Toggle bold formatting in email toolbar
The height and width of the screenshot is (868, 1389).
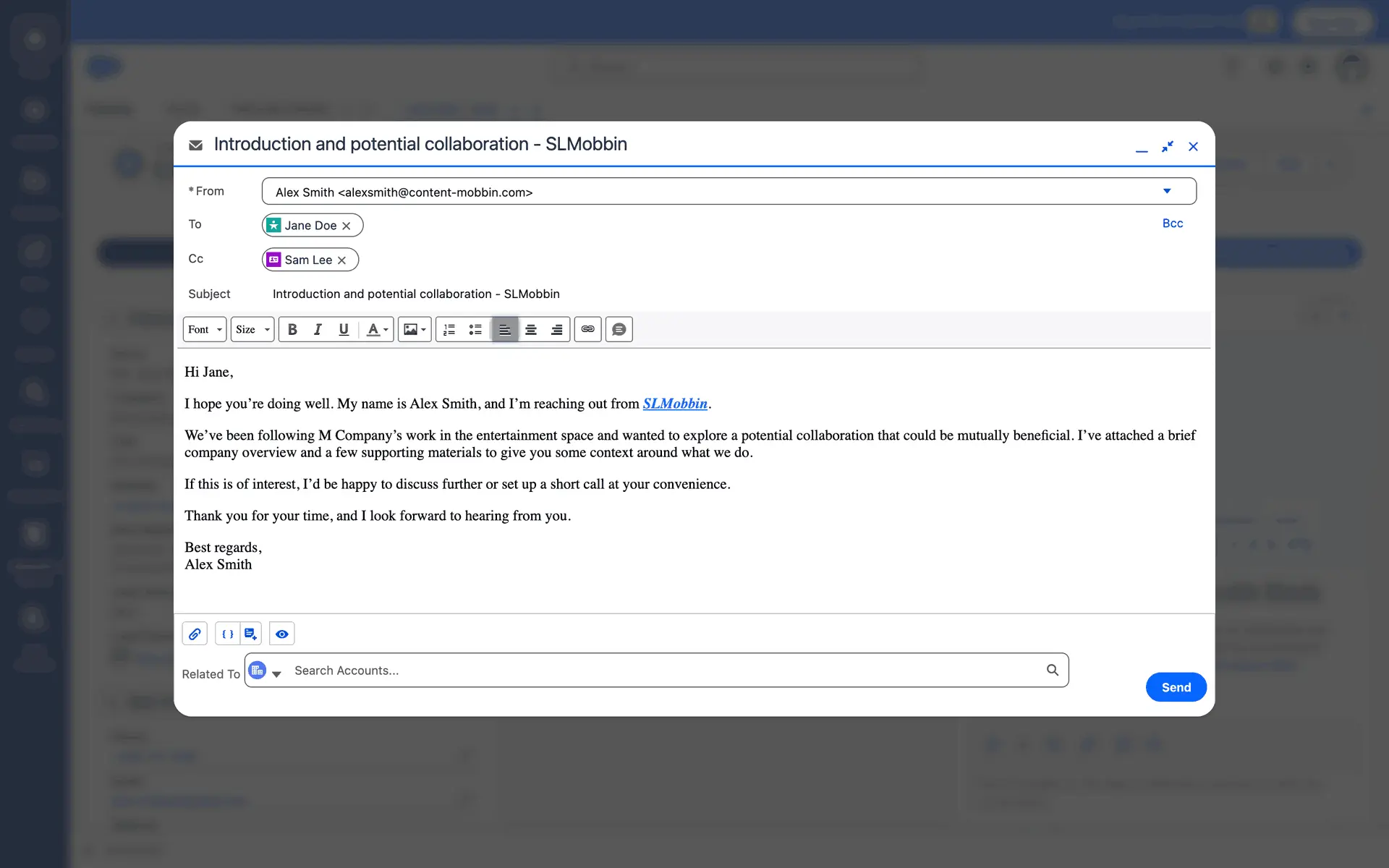tap(292, 330)
